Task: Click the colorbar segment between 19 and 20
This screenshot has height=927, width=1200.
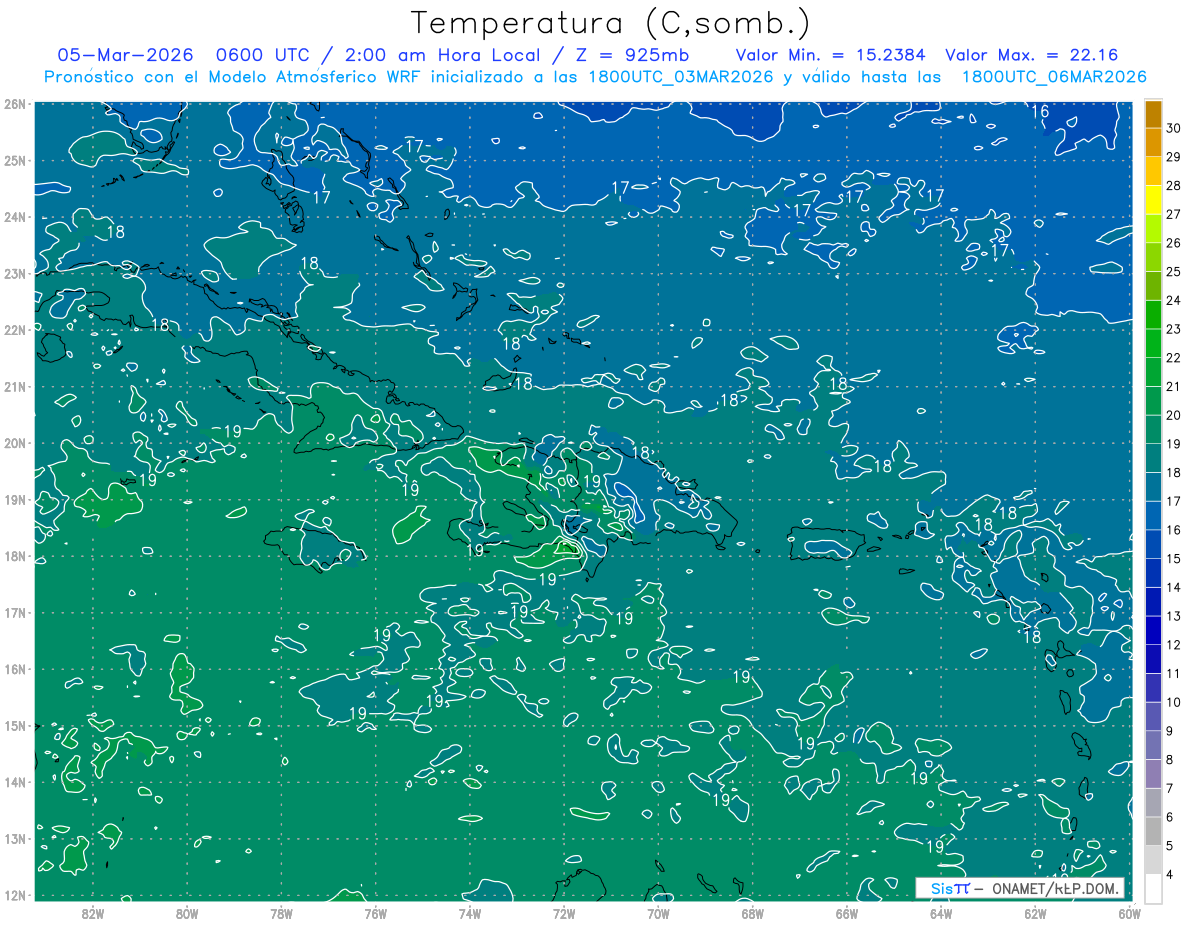Action: click(x=1153, y=429)
